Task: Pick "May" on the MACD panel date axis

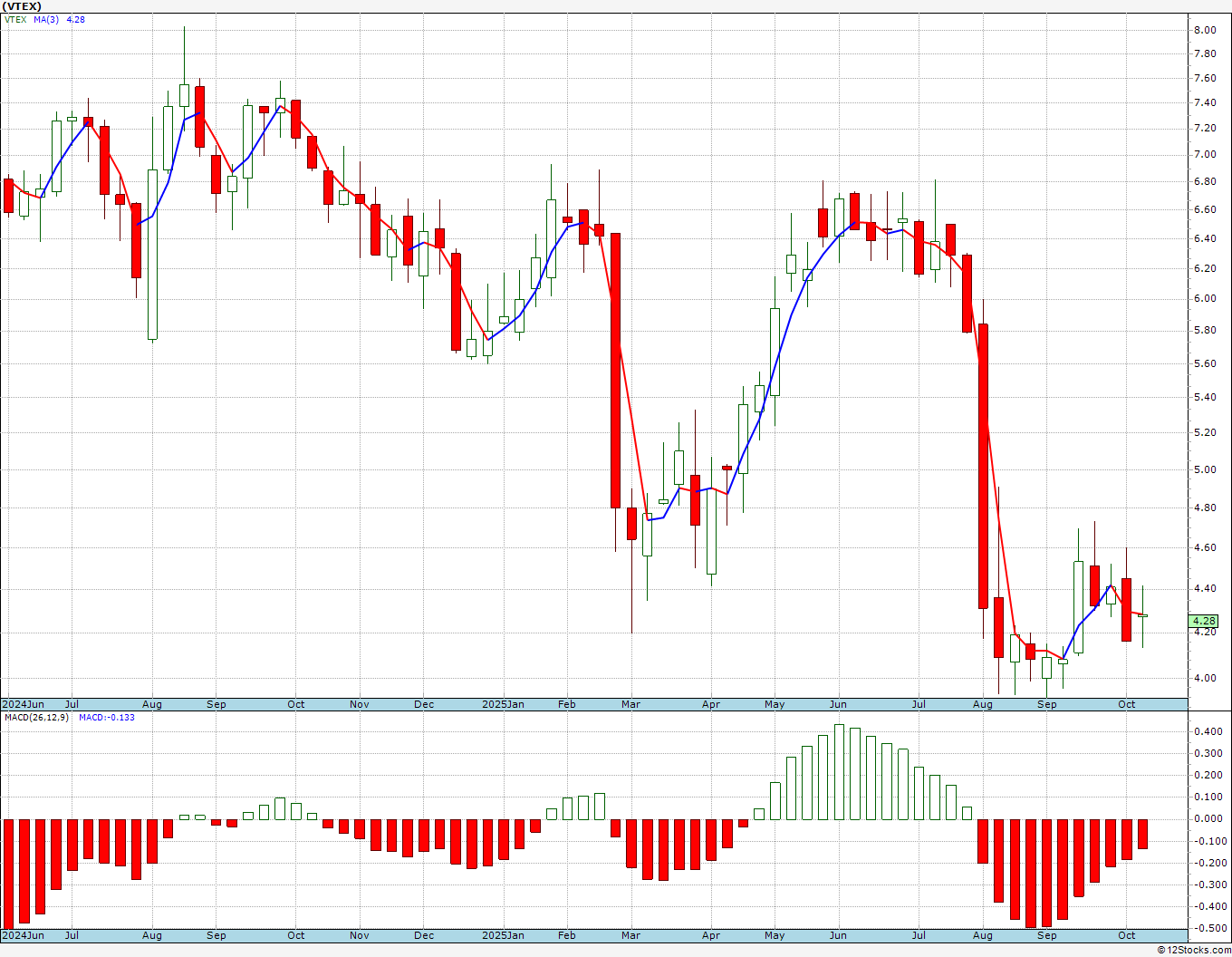Action: click(775, 935)
